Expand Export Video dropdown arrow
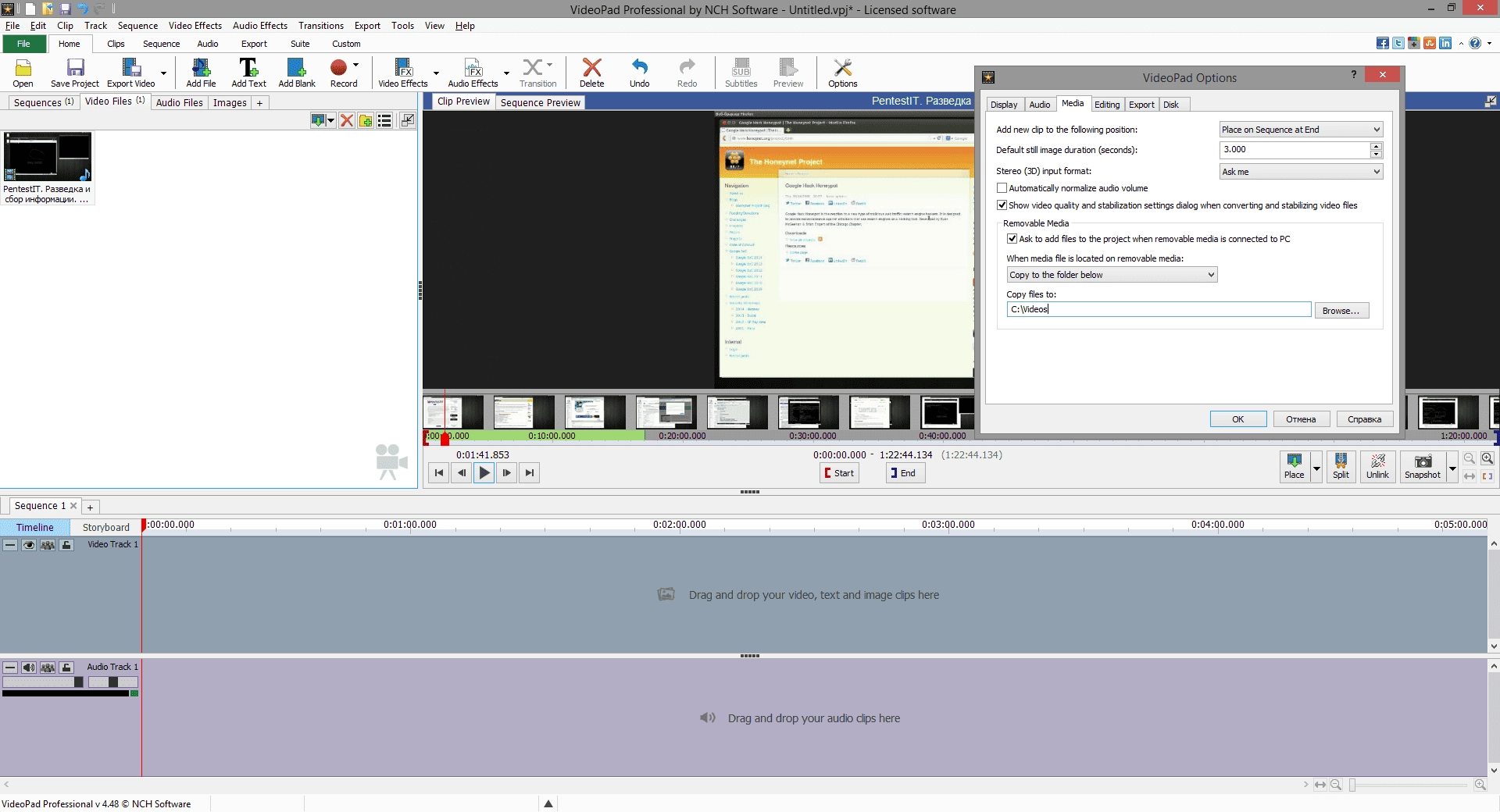1500x812 pixels. [163, 73]
